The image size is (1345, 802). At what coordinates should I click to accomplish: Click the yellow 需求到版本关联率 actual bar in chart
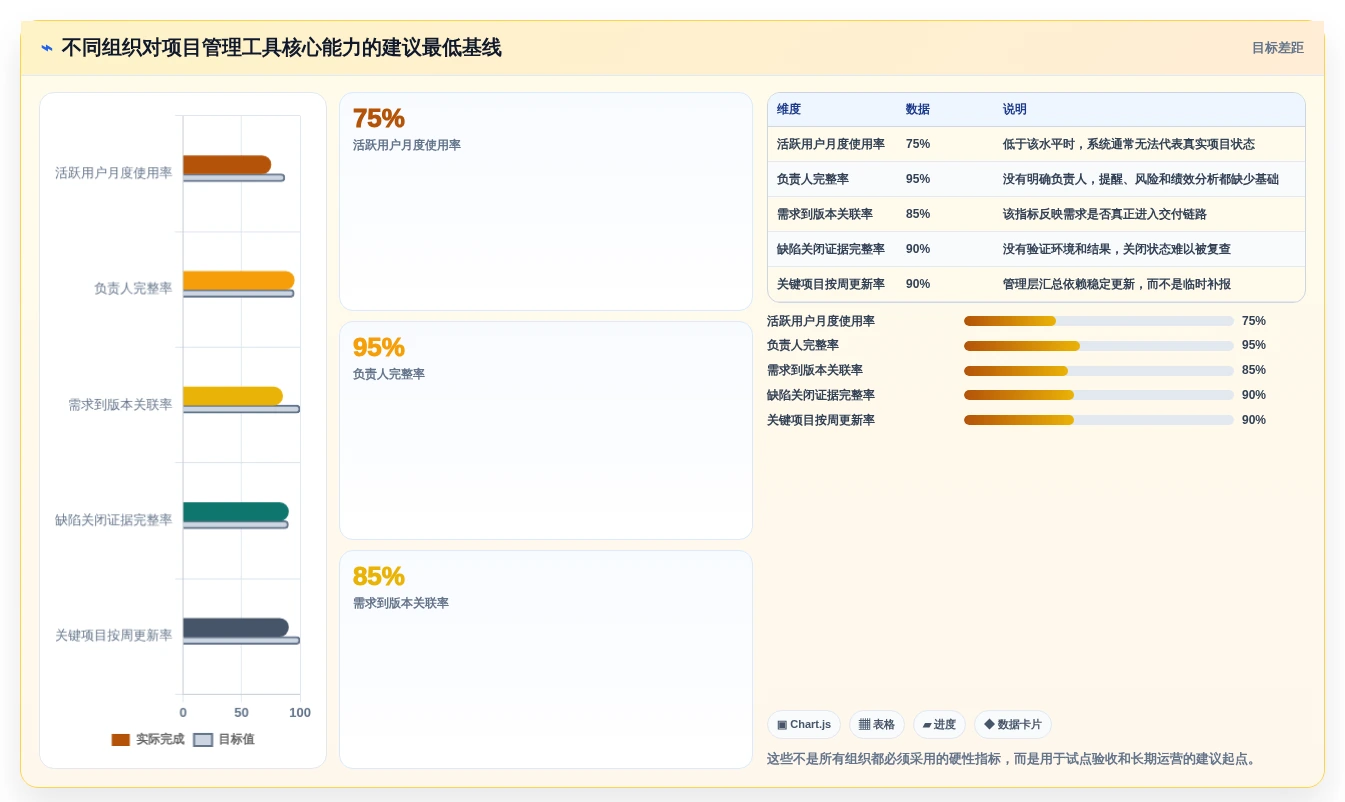tap(233, 396)
